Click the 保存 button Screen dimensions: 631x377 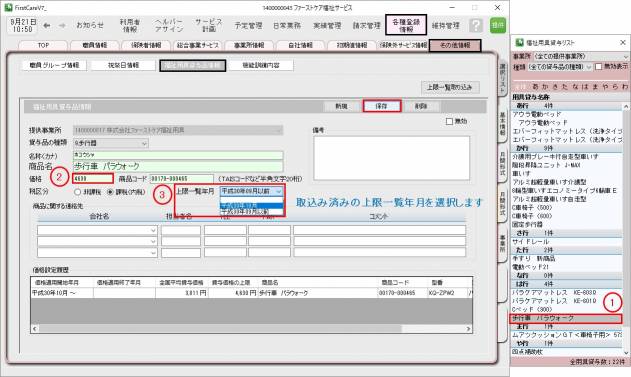[381, 106]
